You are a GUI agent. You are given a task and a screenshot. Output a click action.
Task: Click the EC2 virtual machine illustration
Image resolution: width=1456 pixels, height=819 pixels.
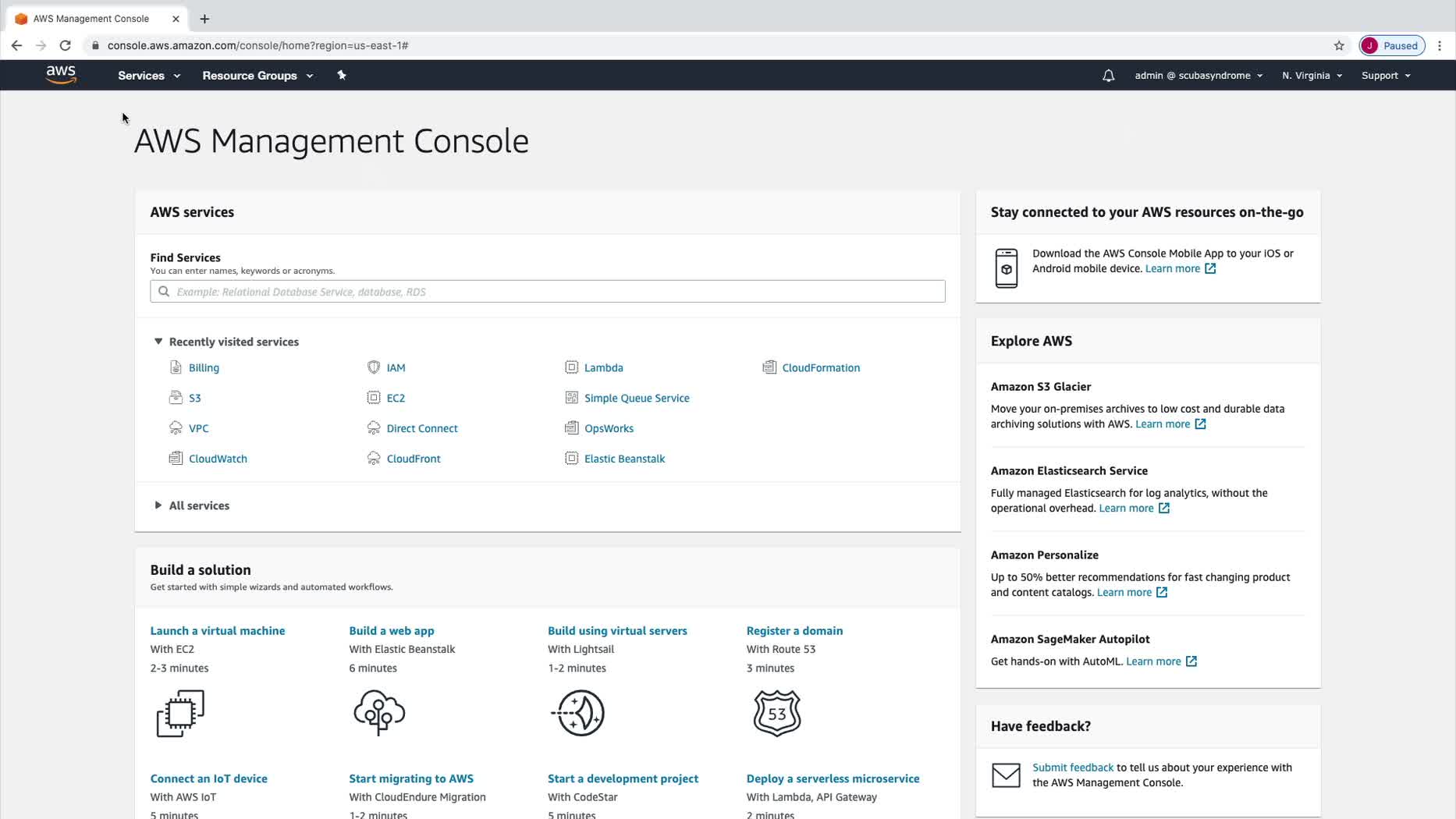180,713
